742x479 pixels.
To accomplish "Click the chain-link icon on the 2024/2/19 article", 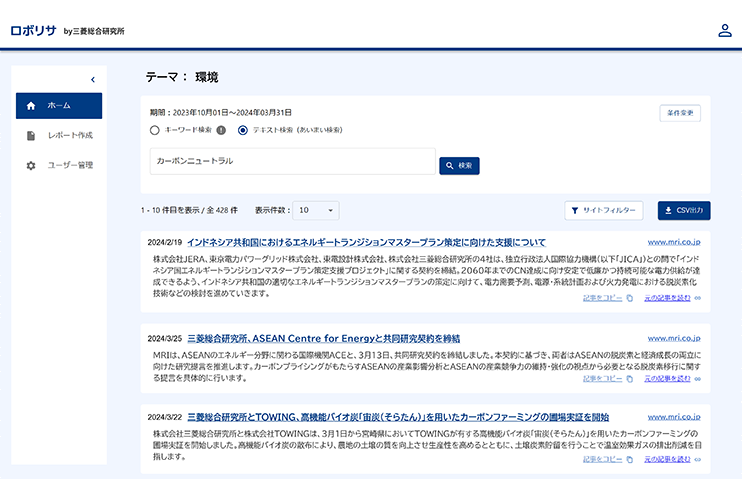I will [x=698, y=298].
